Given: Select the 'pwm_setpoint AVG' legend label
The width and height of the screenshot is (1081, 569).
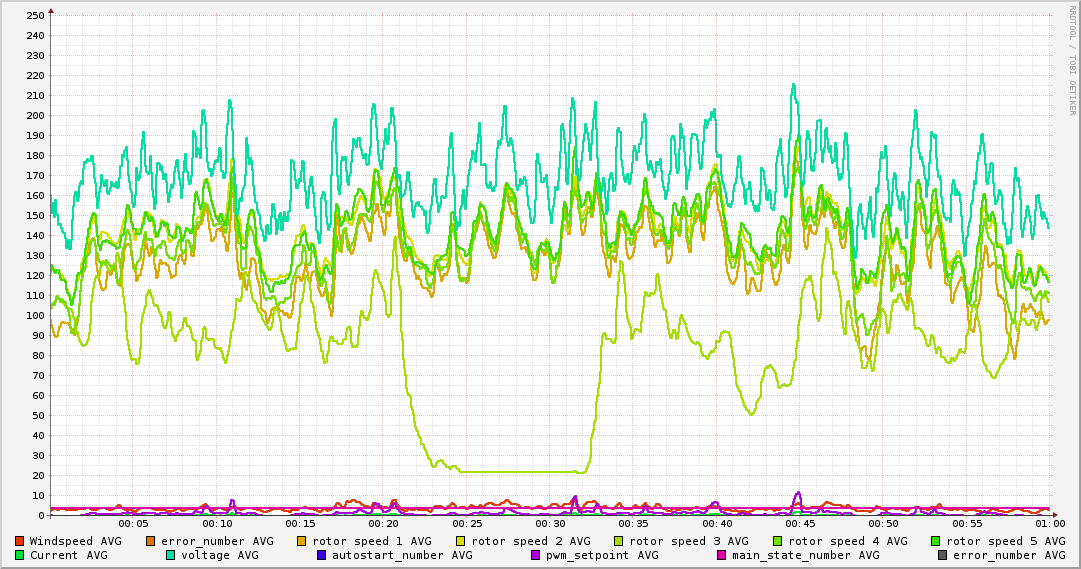Looking at the screenshot, I should (603, 556).
